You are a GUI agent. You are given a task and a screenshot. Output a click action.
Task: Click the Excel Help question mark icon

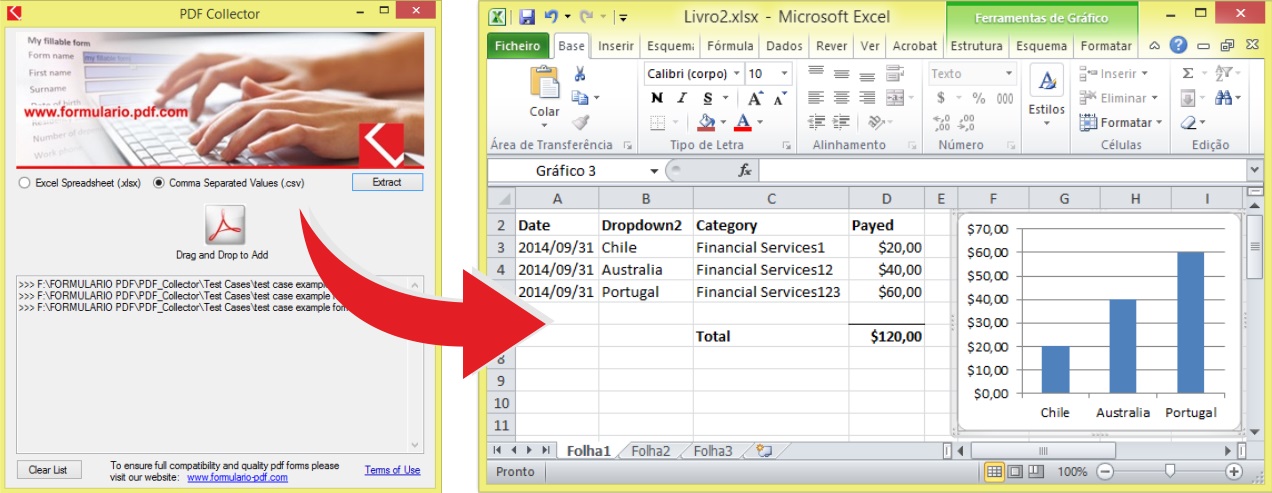(x=1178, y=45)
